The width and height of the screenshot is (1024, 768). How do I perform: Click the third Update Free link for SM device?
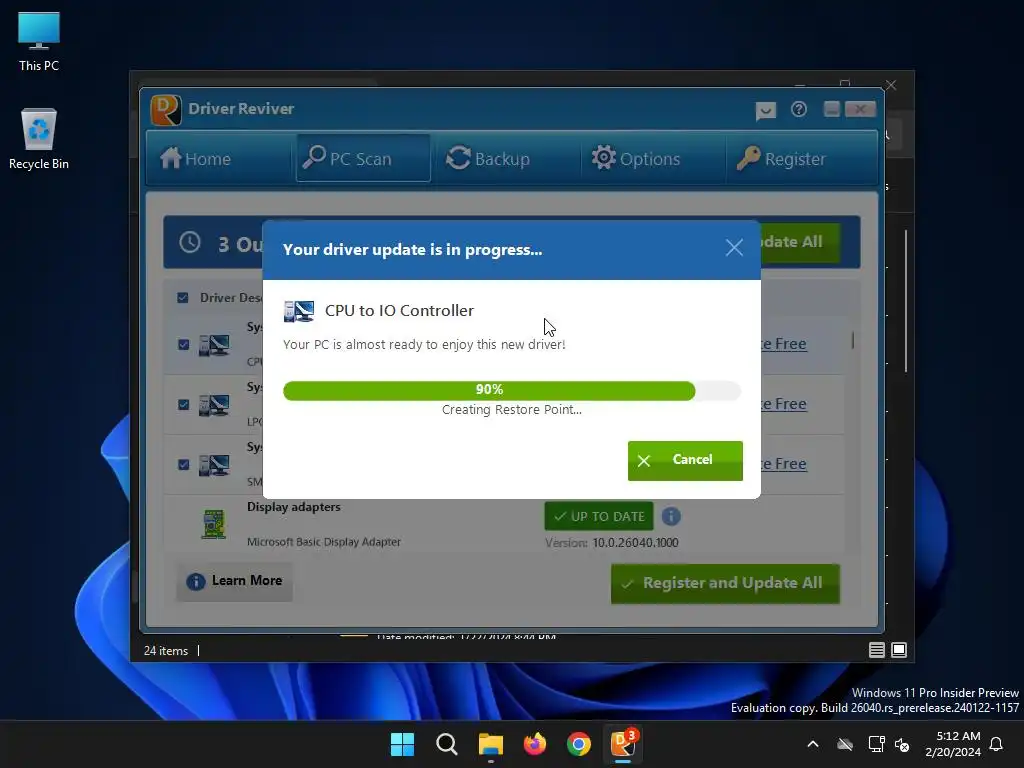783,464
